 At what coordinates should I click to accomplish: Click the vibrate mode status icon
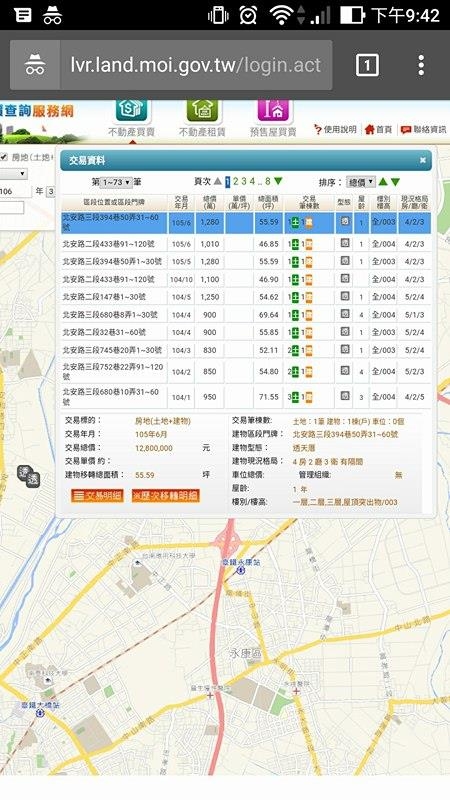click(x=218, y=15)
